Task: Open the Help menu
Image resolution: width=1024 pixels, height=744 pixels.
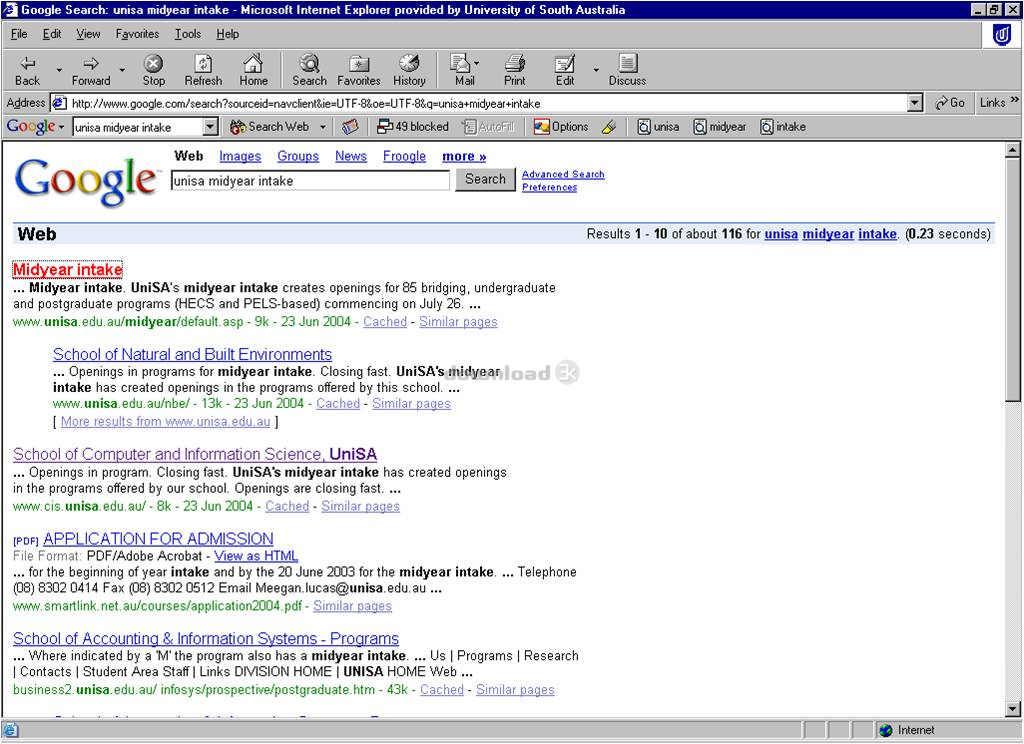Action: click(227, 34)
